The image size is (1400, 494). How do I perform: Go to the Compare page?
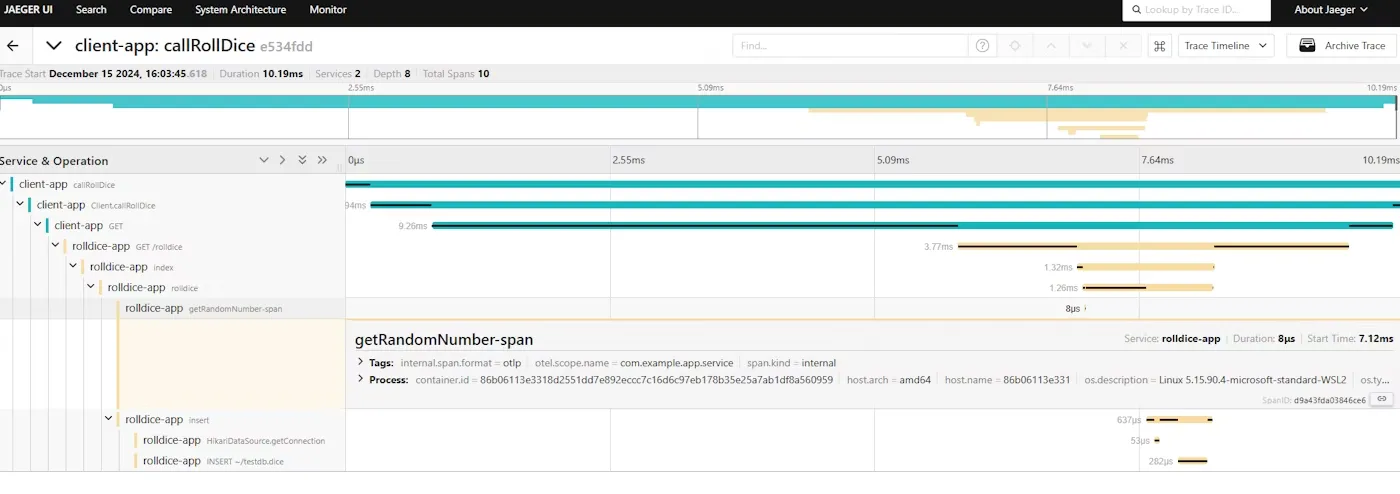(x=150, y=10)
